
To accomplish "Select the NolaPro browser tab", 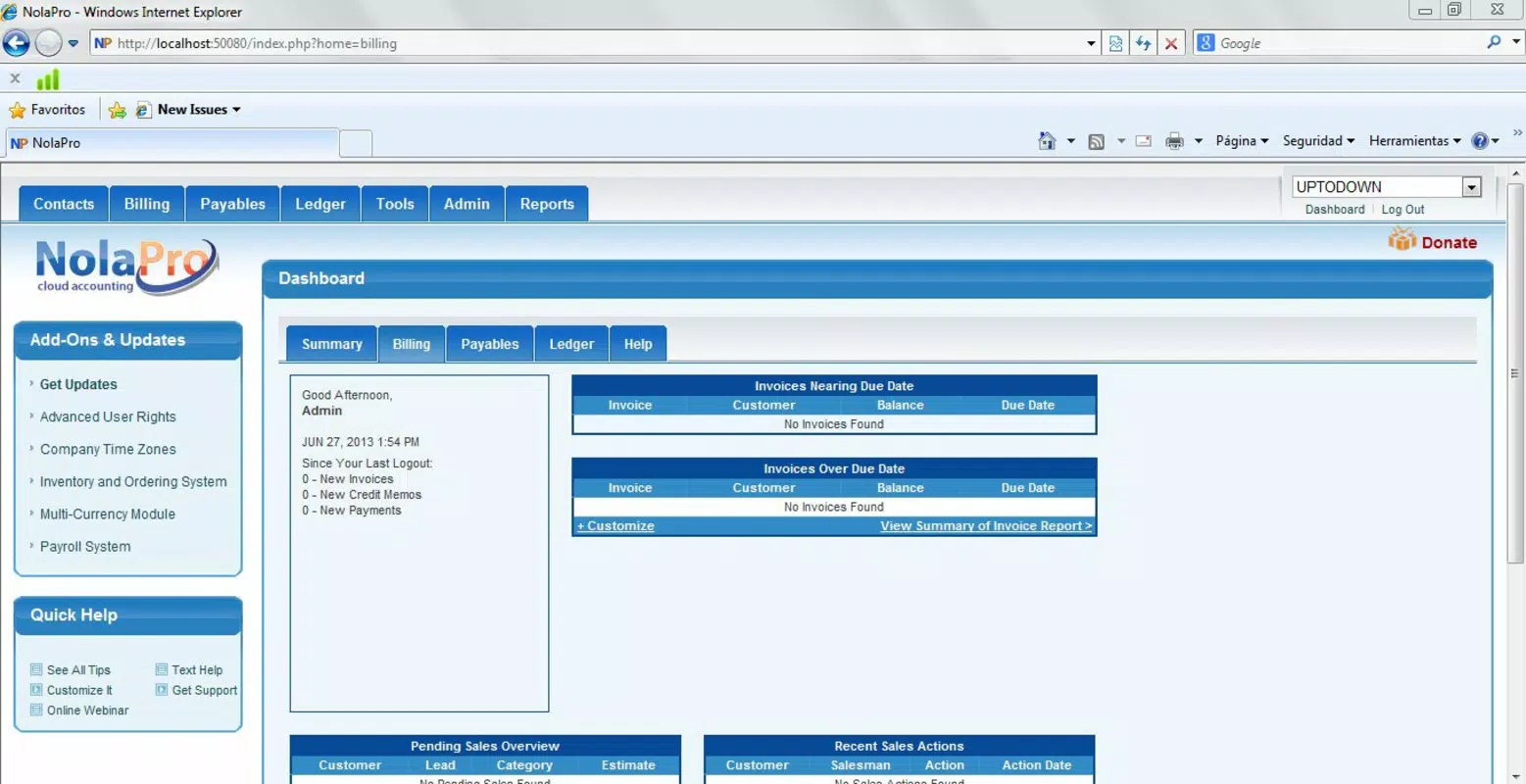I will 172,143.
